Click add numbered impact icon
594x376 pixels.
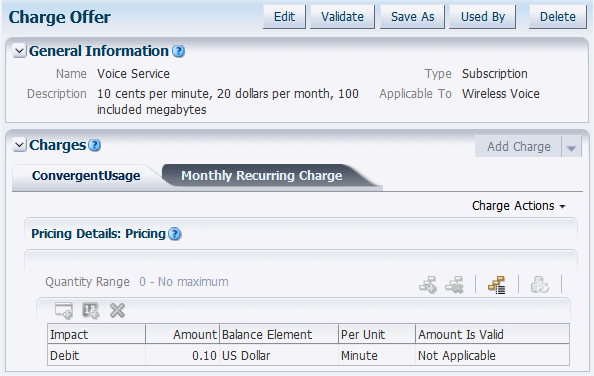[x=91, y=310]
